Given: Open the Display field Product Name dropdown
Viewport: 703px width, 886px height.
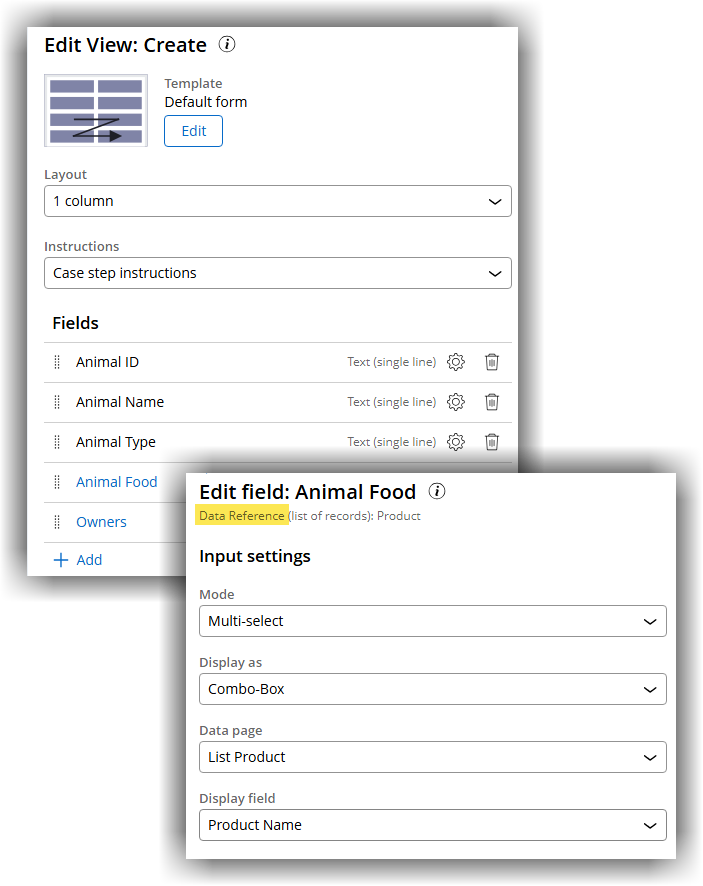Looking at the screenshot, I should click(x=433, y=825).
